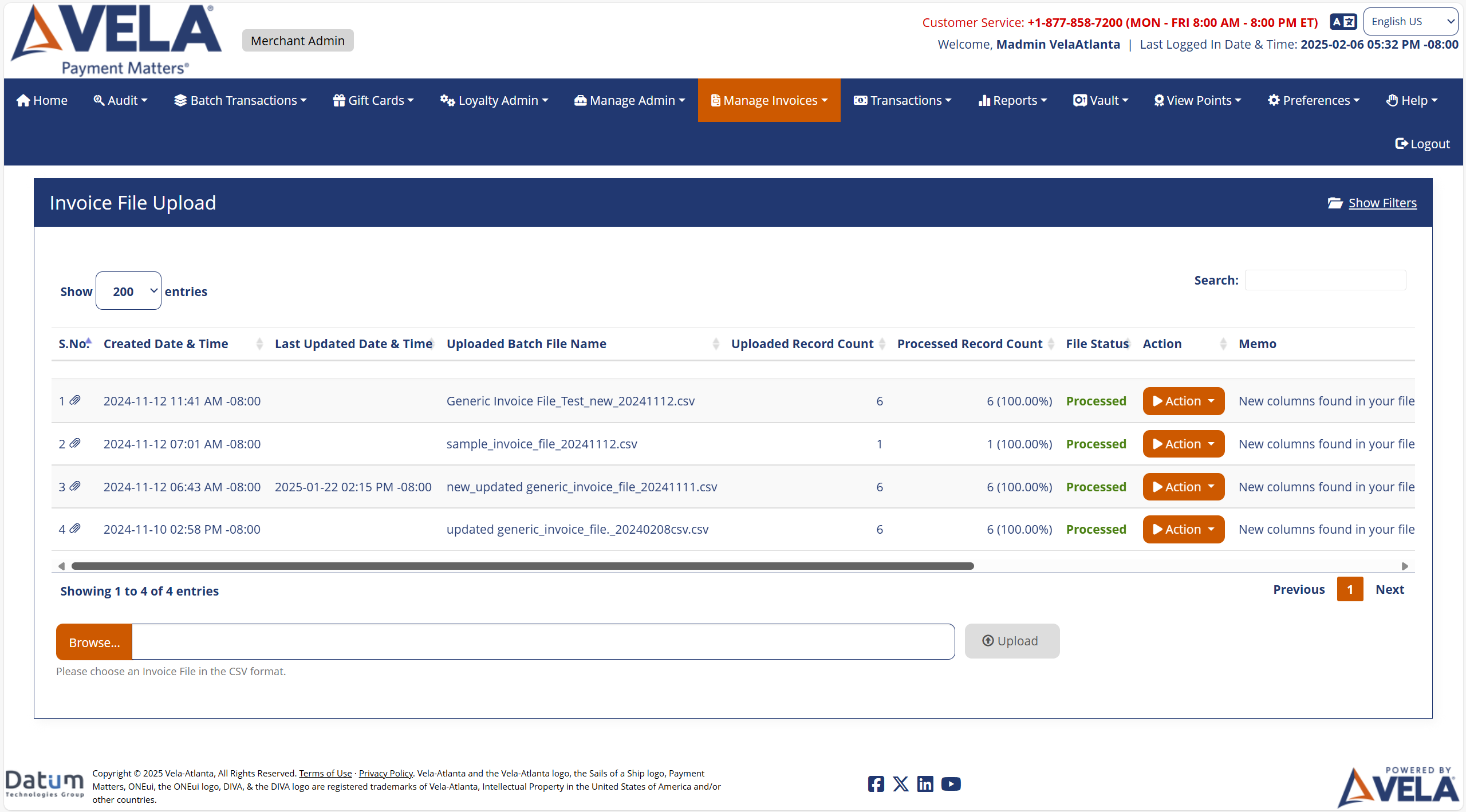Click the Logout icon

pos(1402,143)
